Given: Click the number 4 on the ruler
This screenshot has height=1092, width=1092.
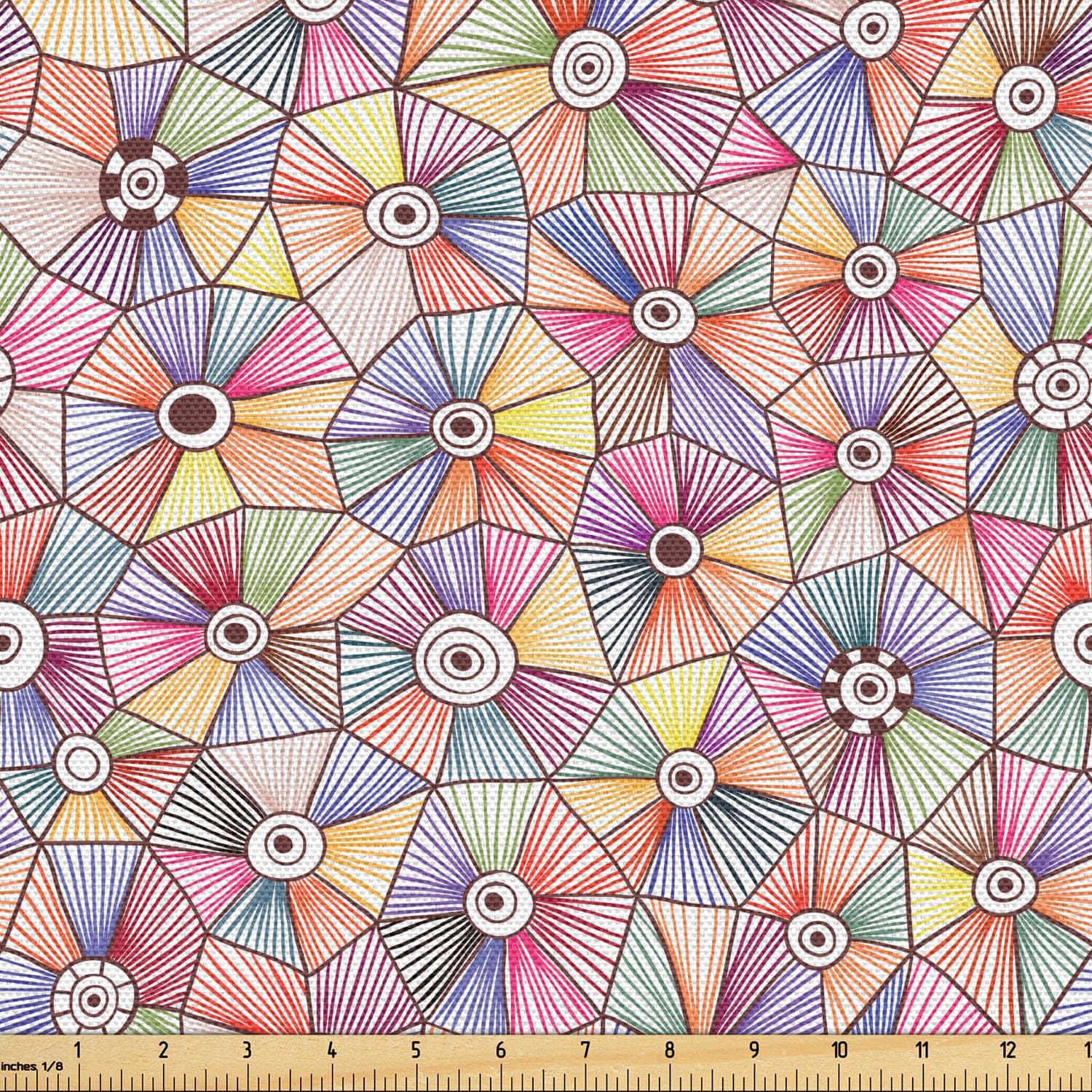Looking at the screenshot, I should coord(332,1050).
